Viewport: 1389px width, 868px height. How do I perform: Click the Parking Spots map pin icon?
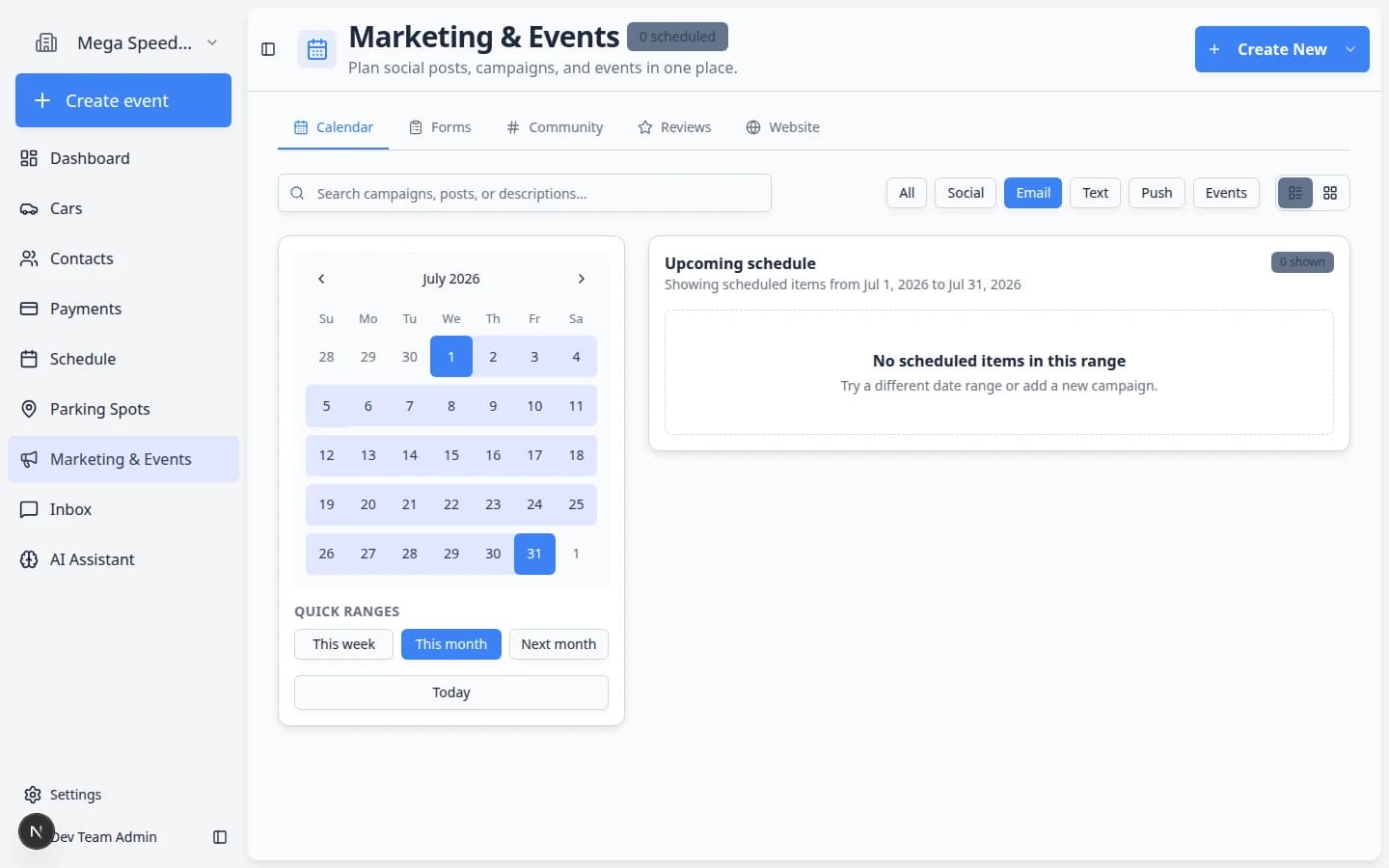[x=29, y=409]
